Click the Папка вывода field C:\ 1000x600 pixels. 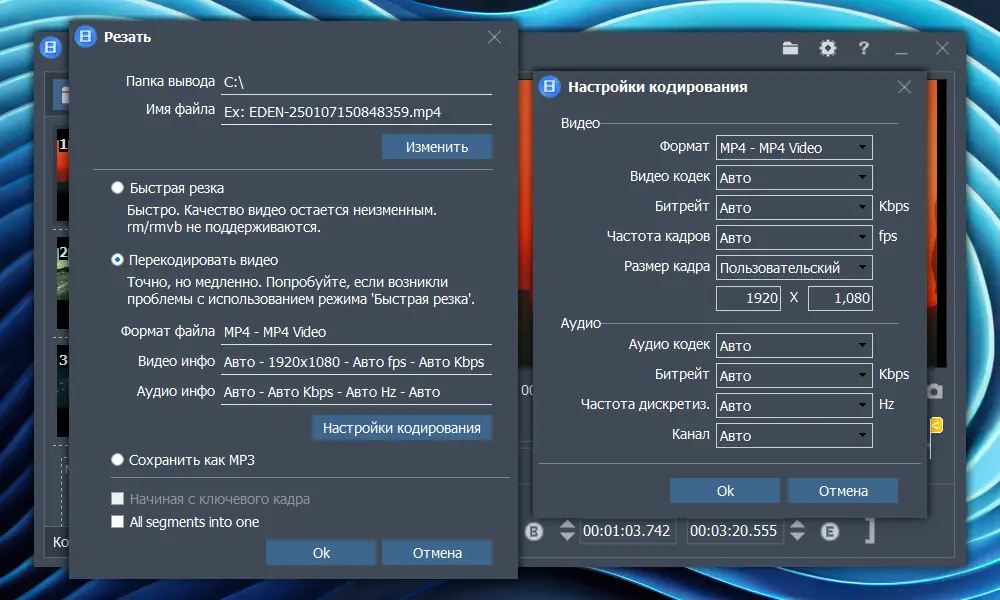pyautogui.click(x=356, y=82)
